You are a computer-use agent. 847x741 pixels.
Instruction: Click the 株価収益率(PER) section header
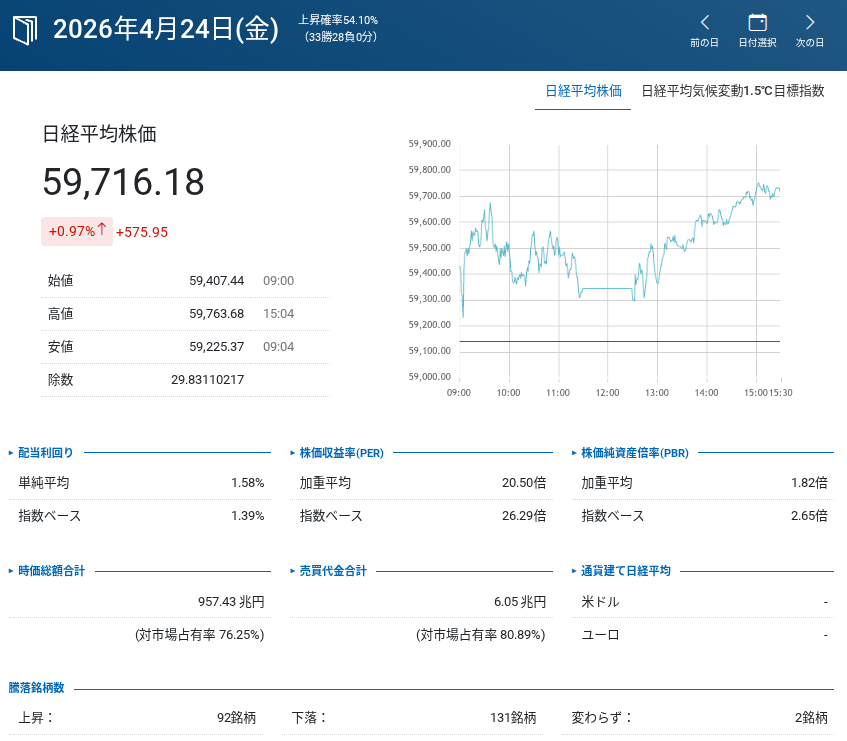coord(341,453)
